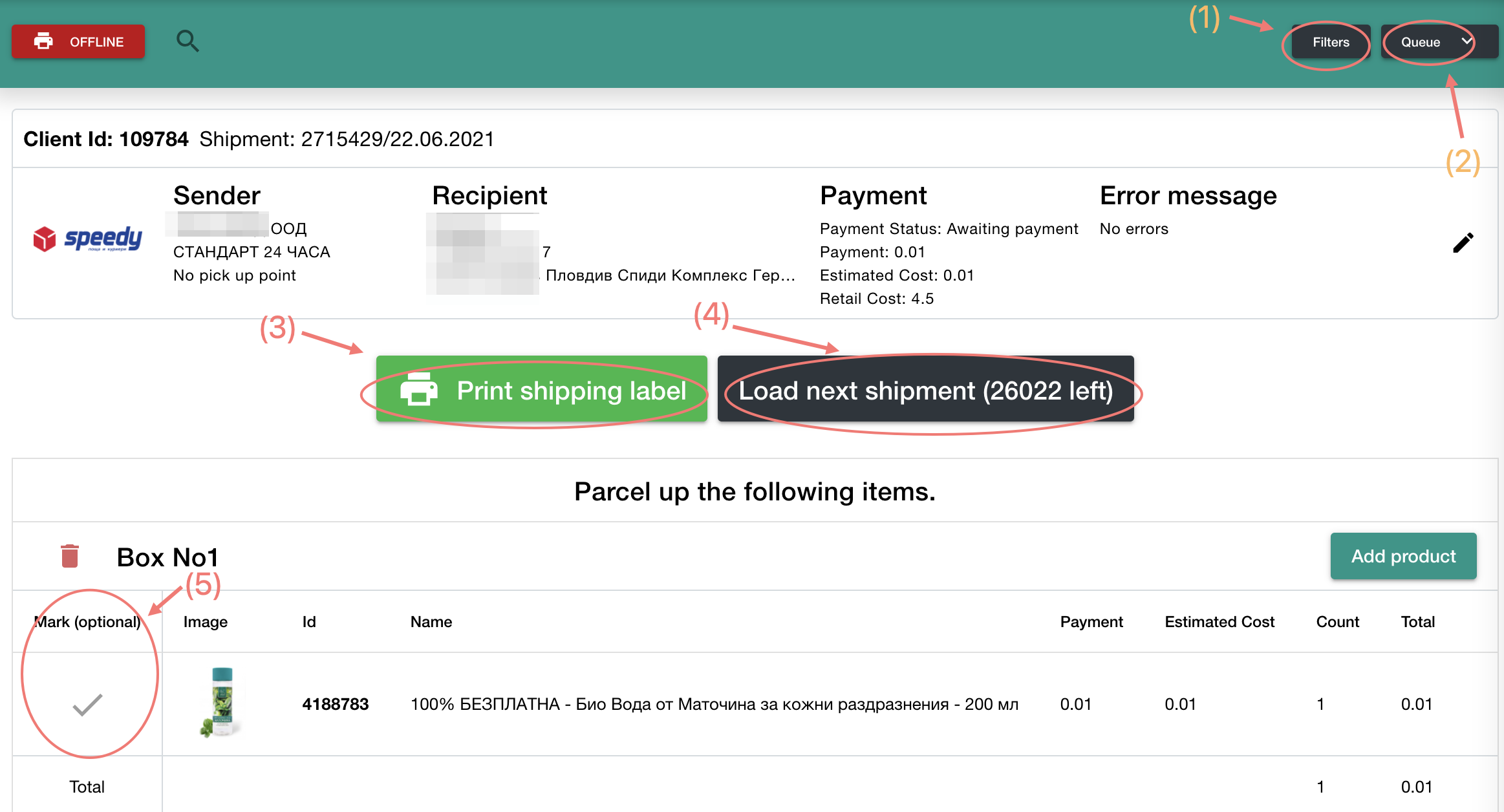The width and height of the screenshot is (1504, 812).
Task: Mark product 4188783 with the checkmark
Action: [x=87, y=705]
